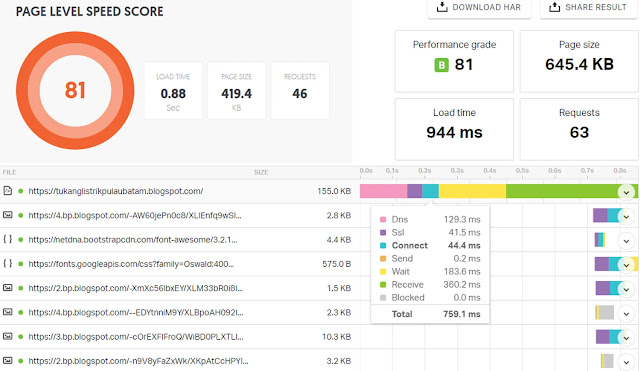Expand the fonts.googleapis.com Oswald request row
The height and width of the screenshot is (371, 640).
(x=626, y=265)
